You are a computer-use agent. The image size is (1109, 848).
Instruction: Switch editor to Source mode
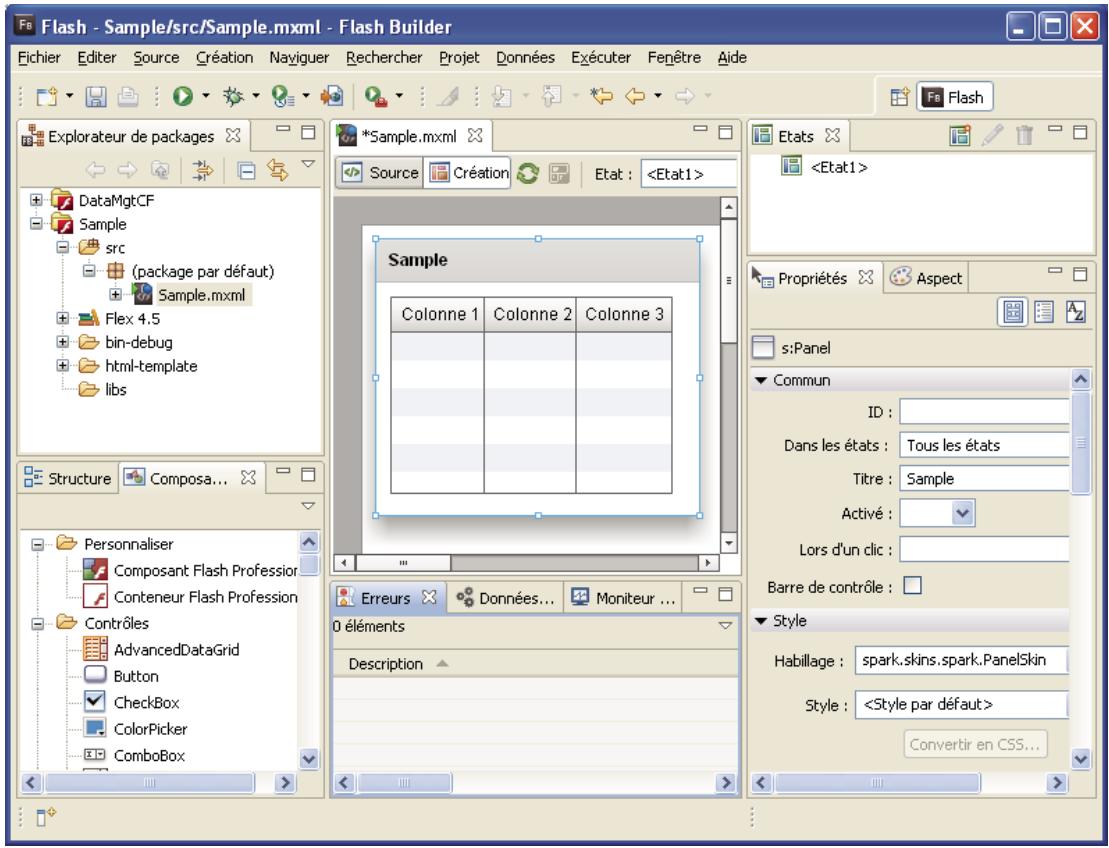pos(381,173)
